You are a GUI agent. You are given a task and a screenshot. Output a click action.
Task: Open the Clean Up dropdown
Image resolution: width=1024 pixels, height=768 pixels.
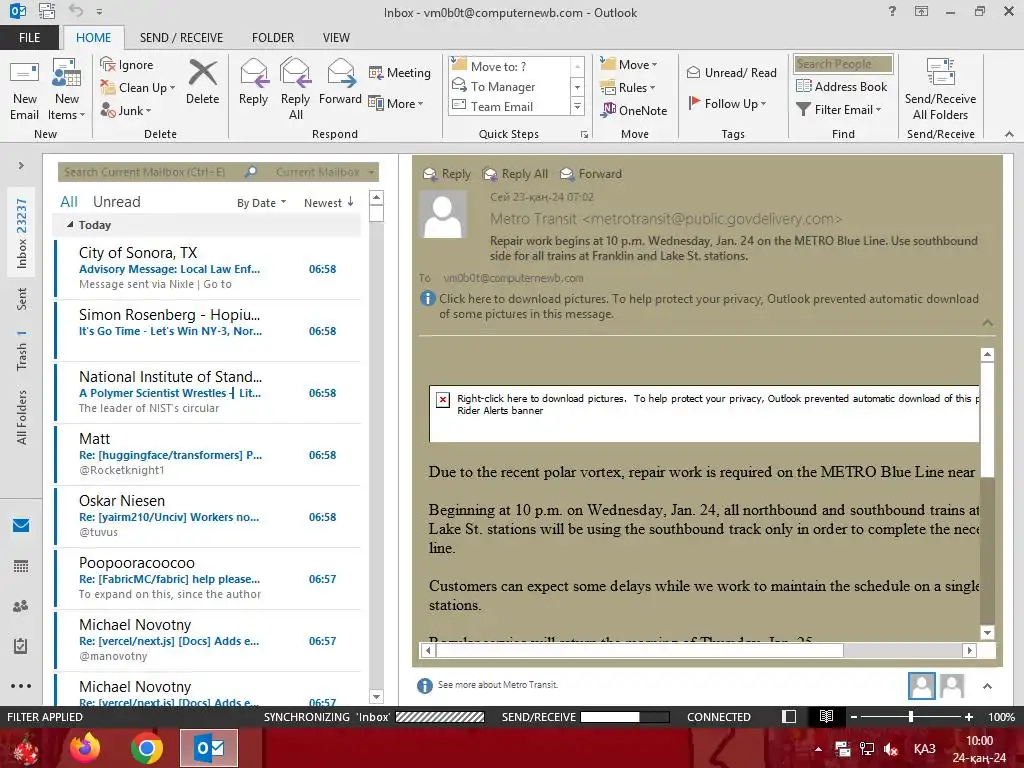pyautogui.click(x=138, y=88)
